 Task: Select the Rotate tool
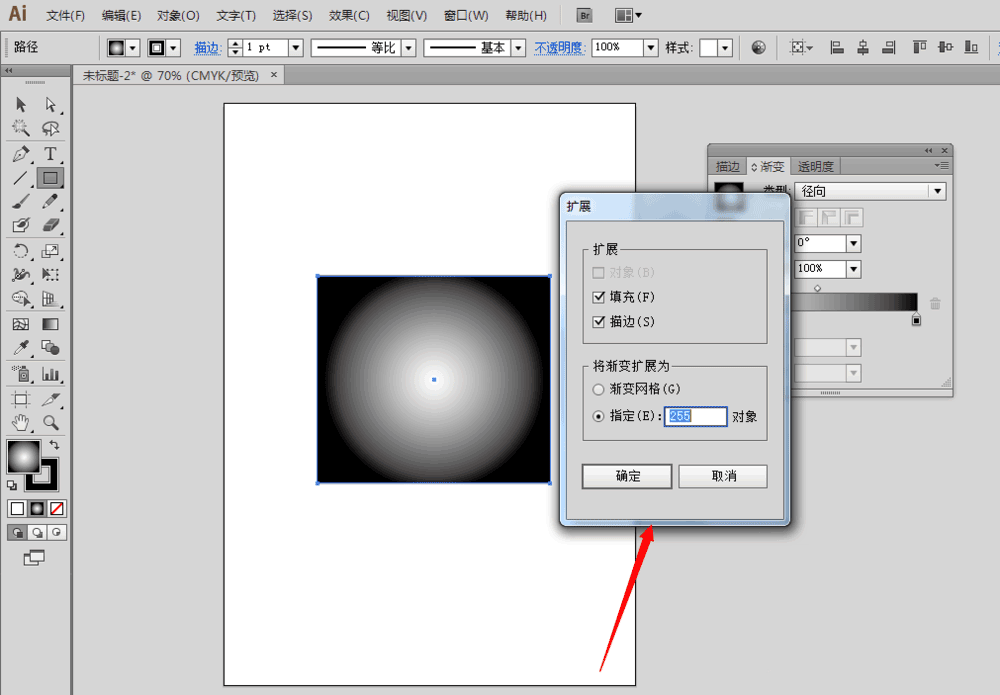[x=20, y=251]
